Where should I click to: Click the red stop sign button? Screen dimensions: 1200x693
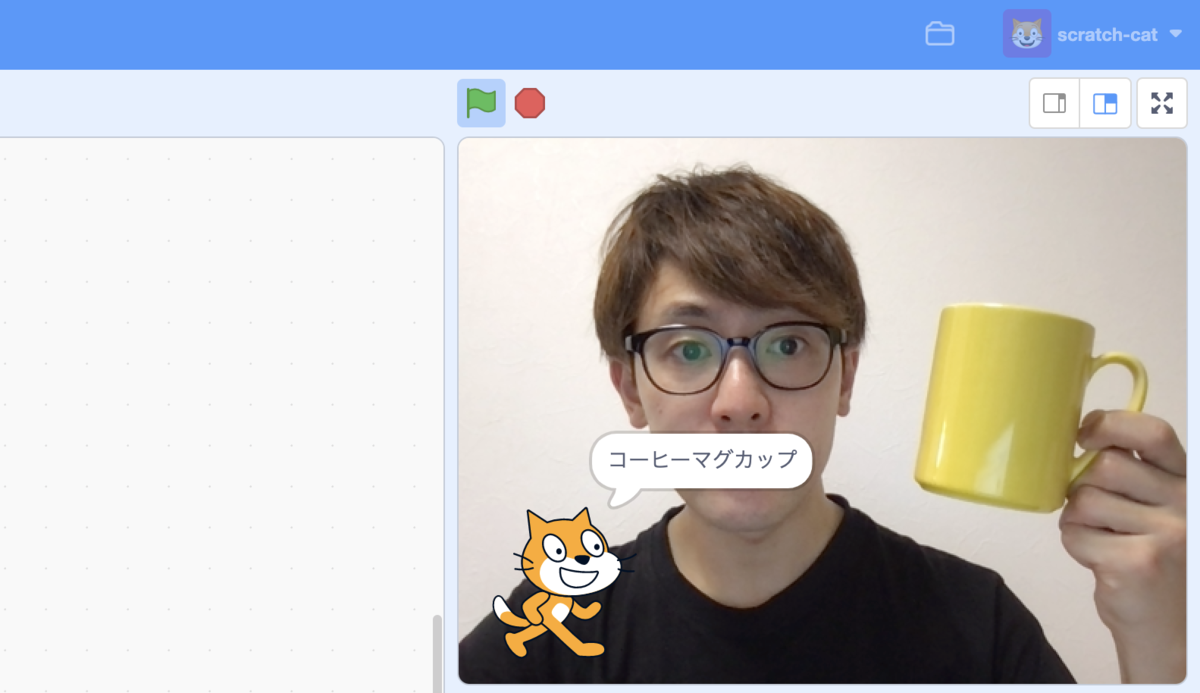530,103
